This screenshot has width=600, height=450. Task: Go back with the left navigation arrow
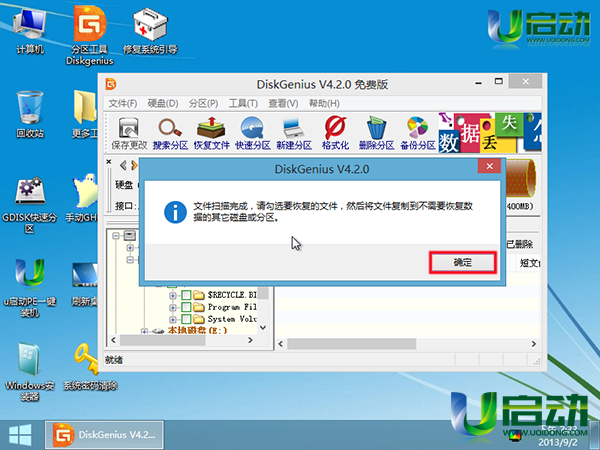pos(123,165)
